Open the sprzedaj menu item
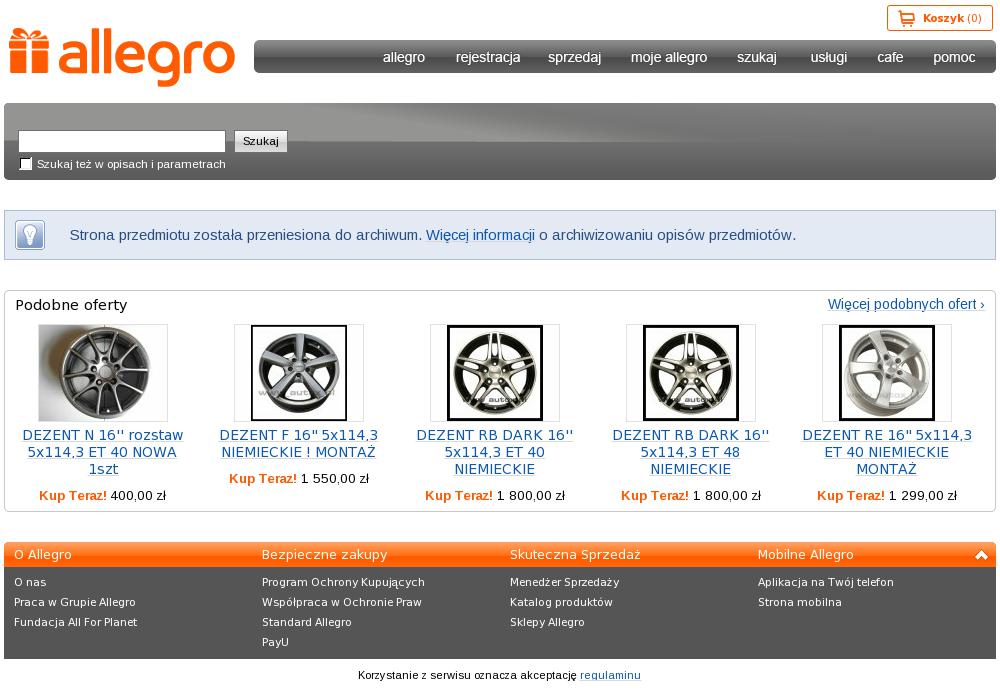Screen dimensions: 1000x695 [x=574, y=57]
